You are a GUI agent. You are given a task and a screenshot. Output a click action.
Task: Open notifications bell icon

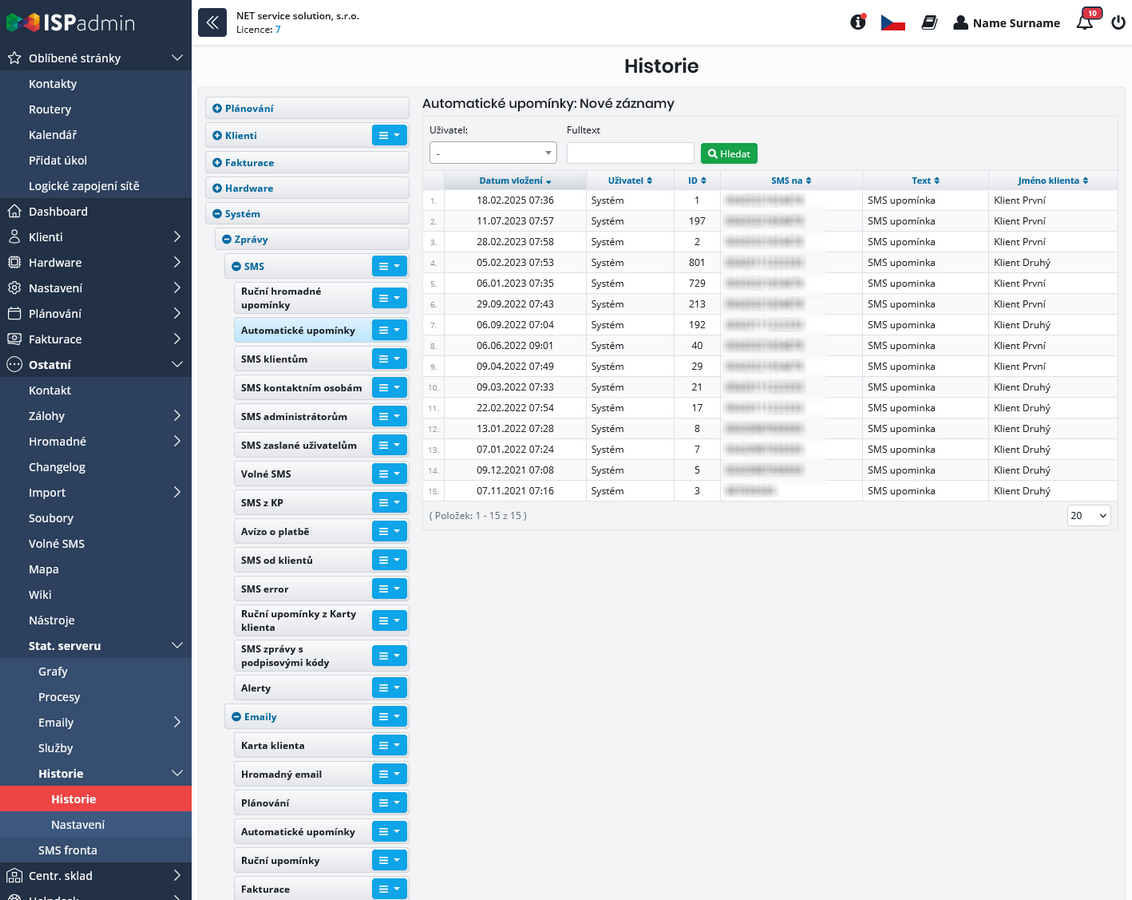(x=1085, y=22)
